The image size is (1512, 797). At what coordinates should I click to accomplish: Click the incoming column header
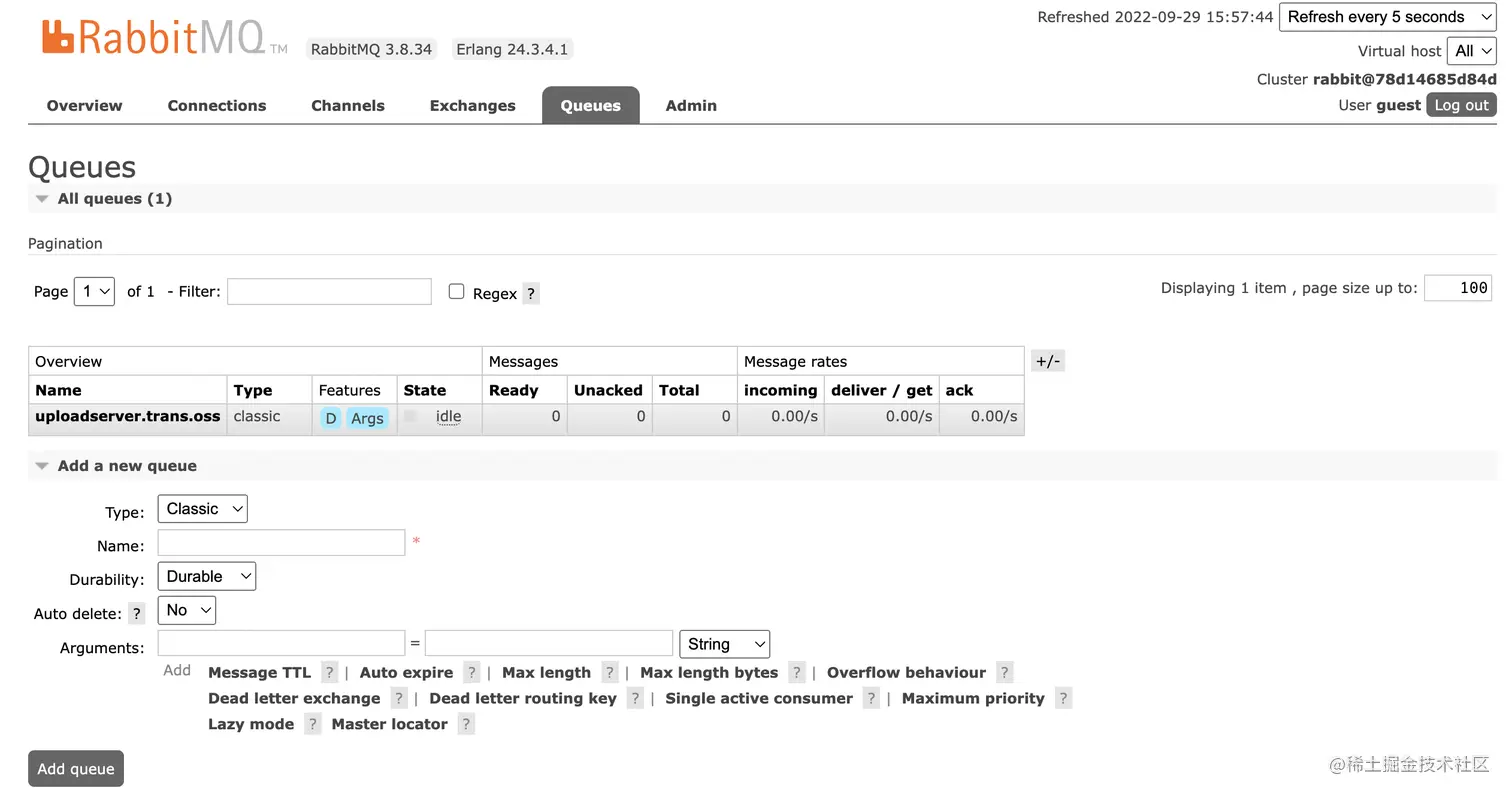point(781,391)
